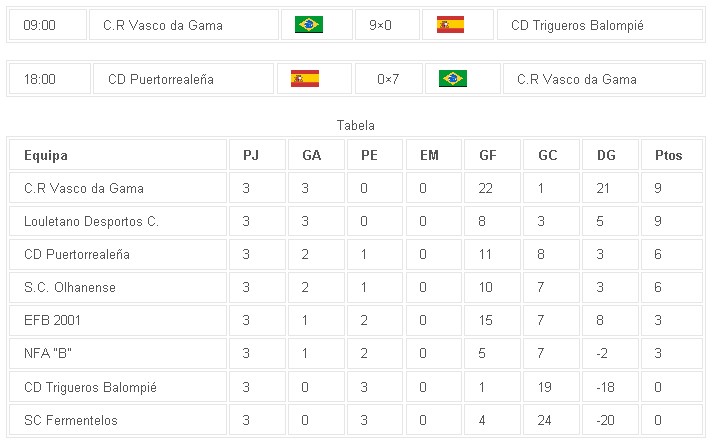This screenshot has height=442, width=713.
Task: Select NFA "B" team name
Action: [48, 353]
